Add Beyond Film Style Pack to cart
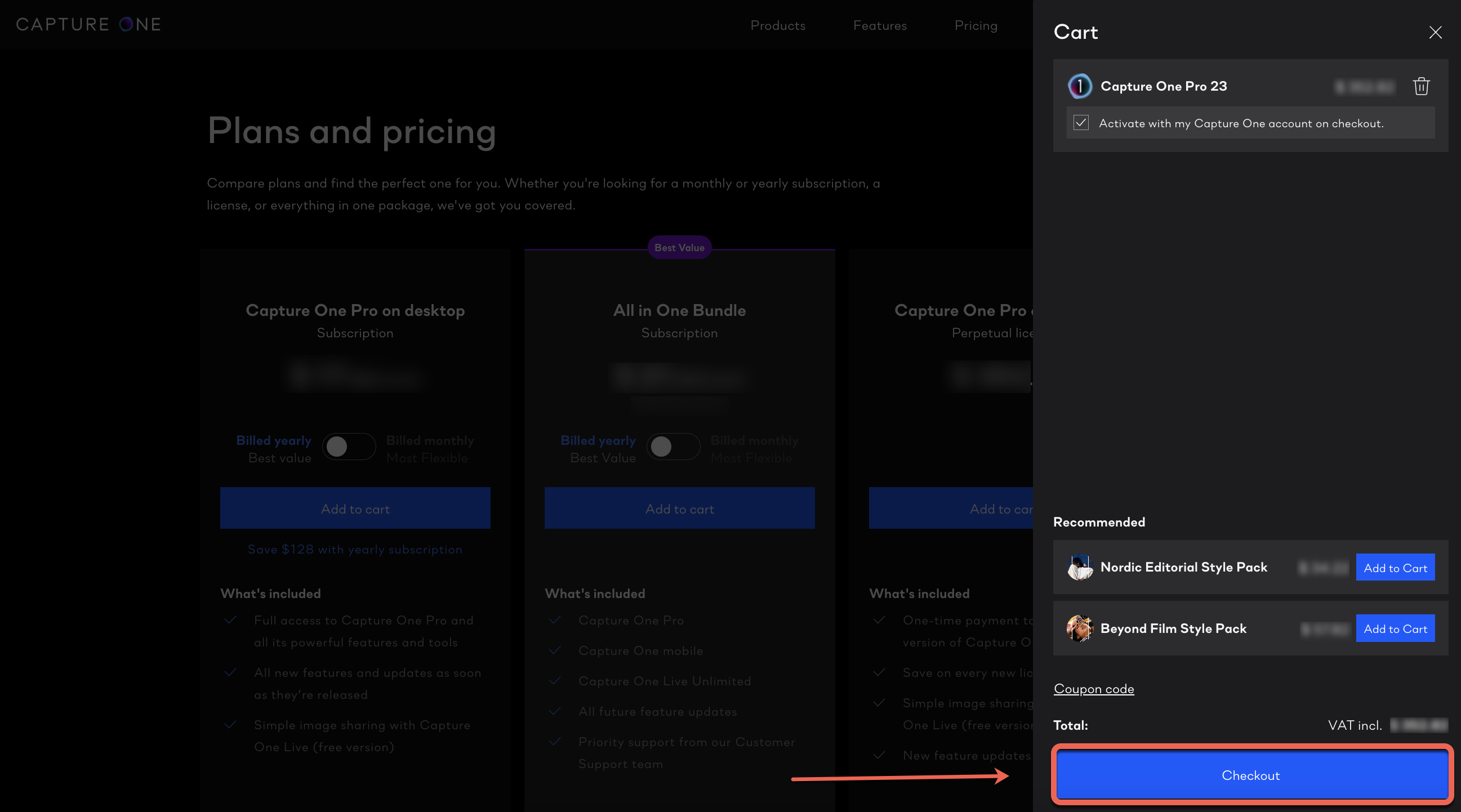 click(1395, 628)
